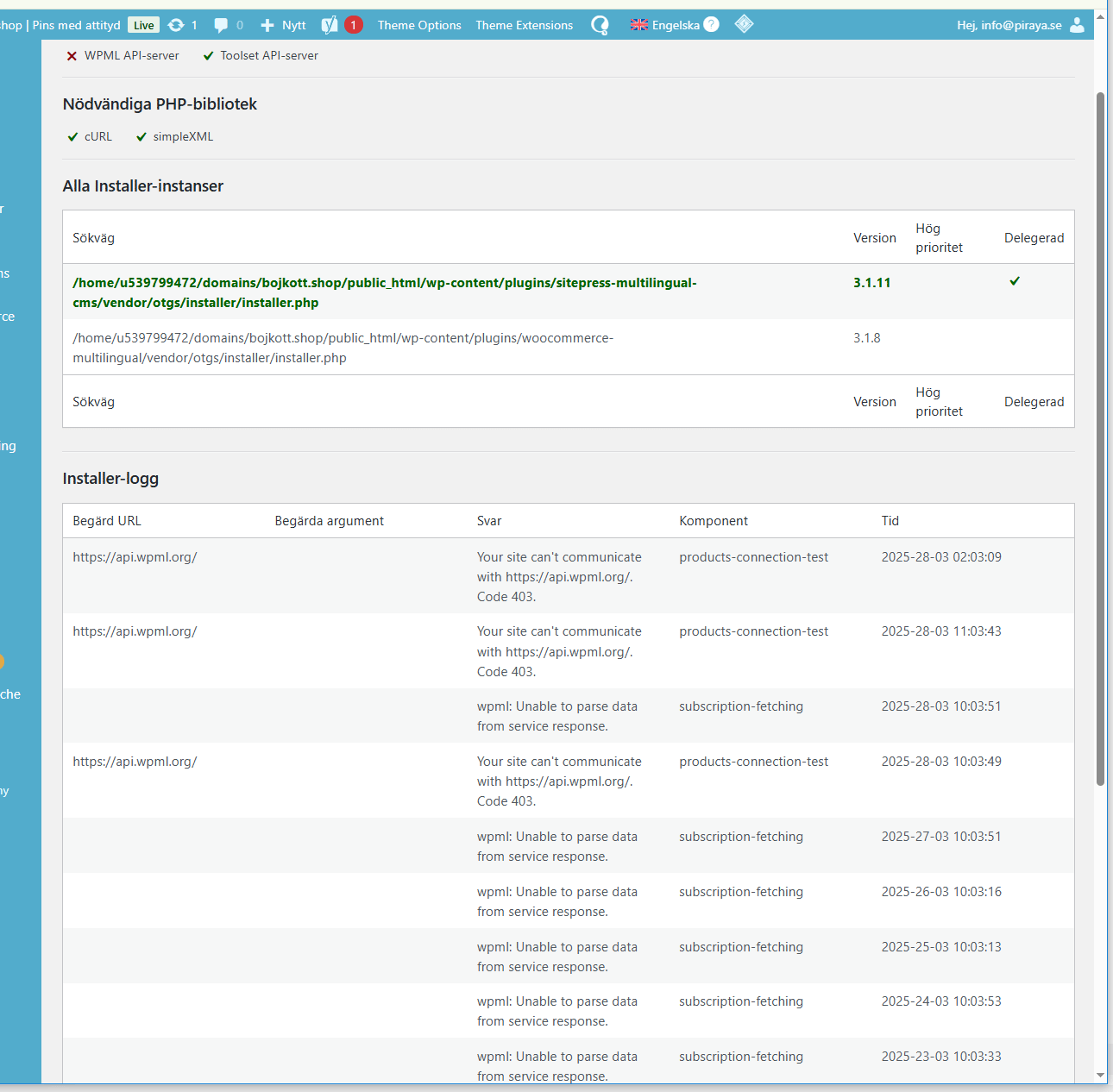
Task: Click version 3.1.11 cell
Action: click(x=872, y=283)
